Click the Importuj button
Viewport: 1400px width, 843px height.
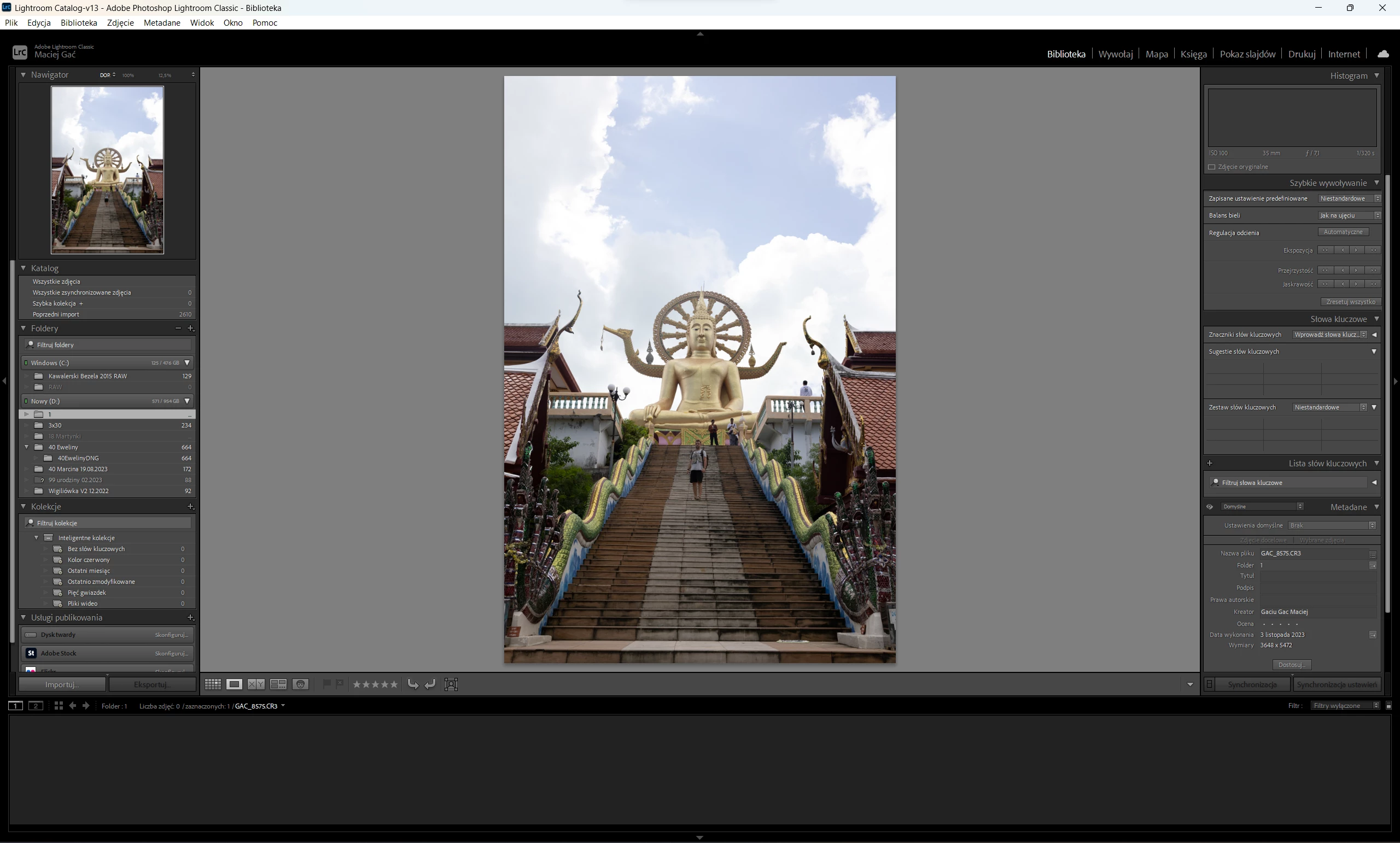(62, 684)
